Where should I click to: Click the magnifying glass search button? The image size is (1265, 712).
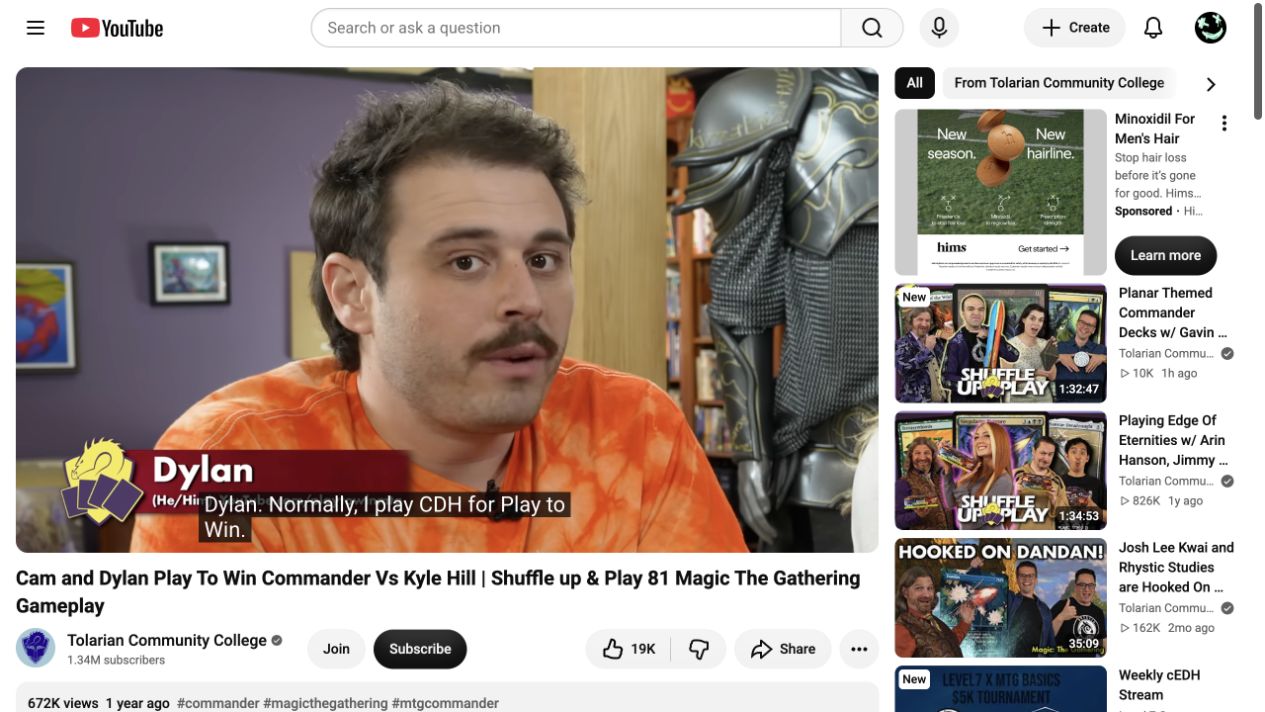pyautogui.click(x=872, y=28)
